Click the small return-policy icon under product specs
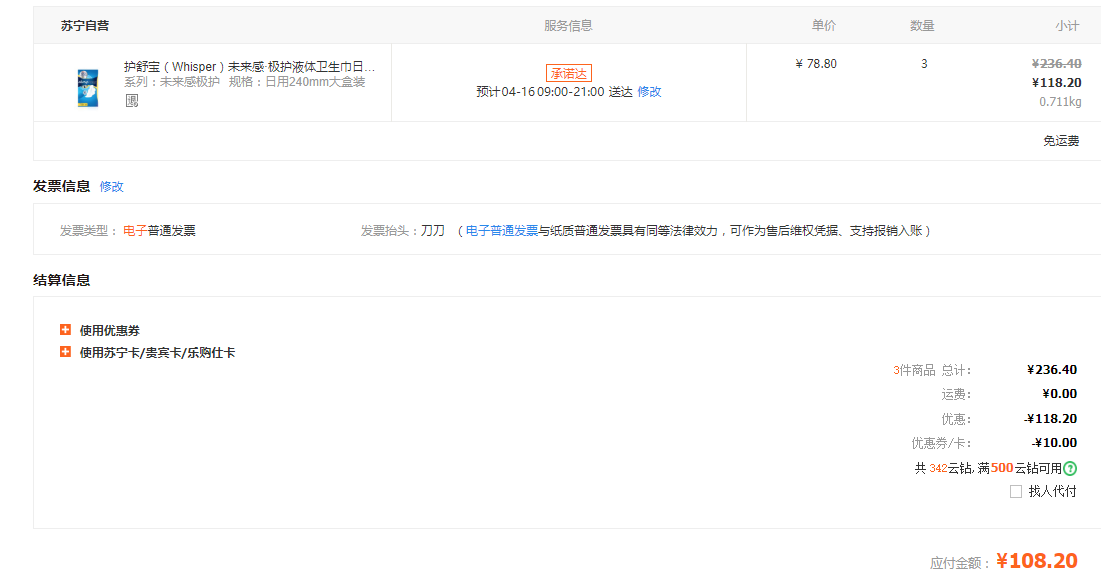The image size is (1101, 573). (x=131, y=100)
